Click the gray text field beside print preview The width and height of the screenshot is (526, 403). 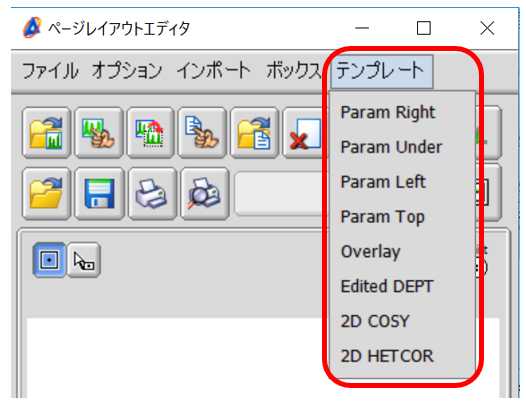point(282,194)
